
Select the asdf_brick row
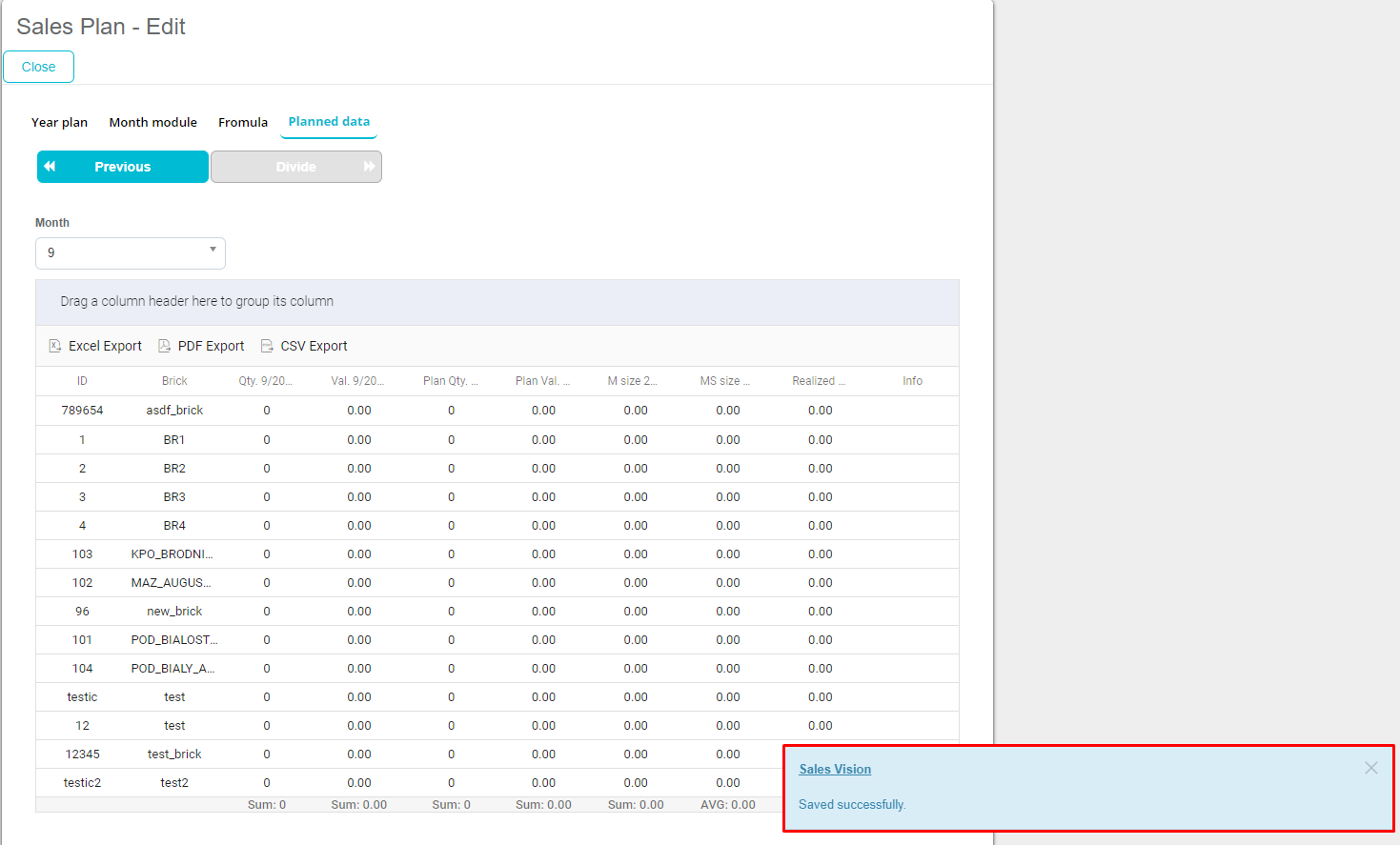pos(174,411)
